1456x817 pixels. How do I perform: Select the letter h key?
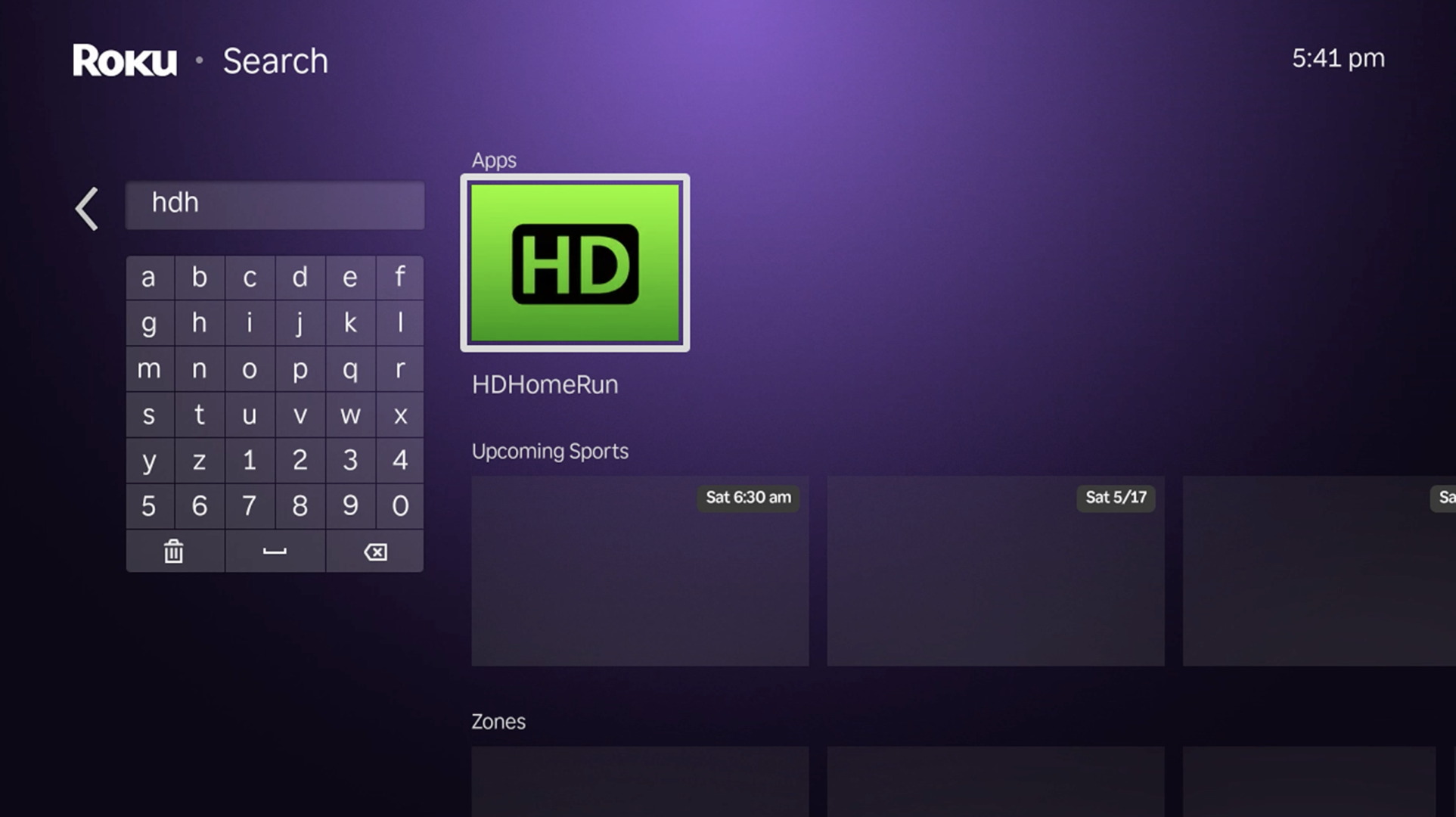pos(200,324)
